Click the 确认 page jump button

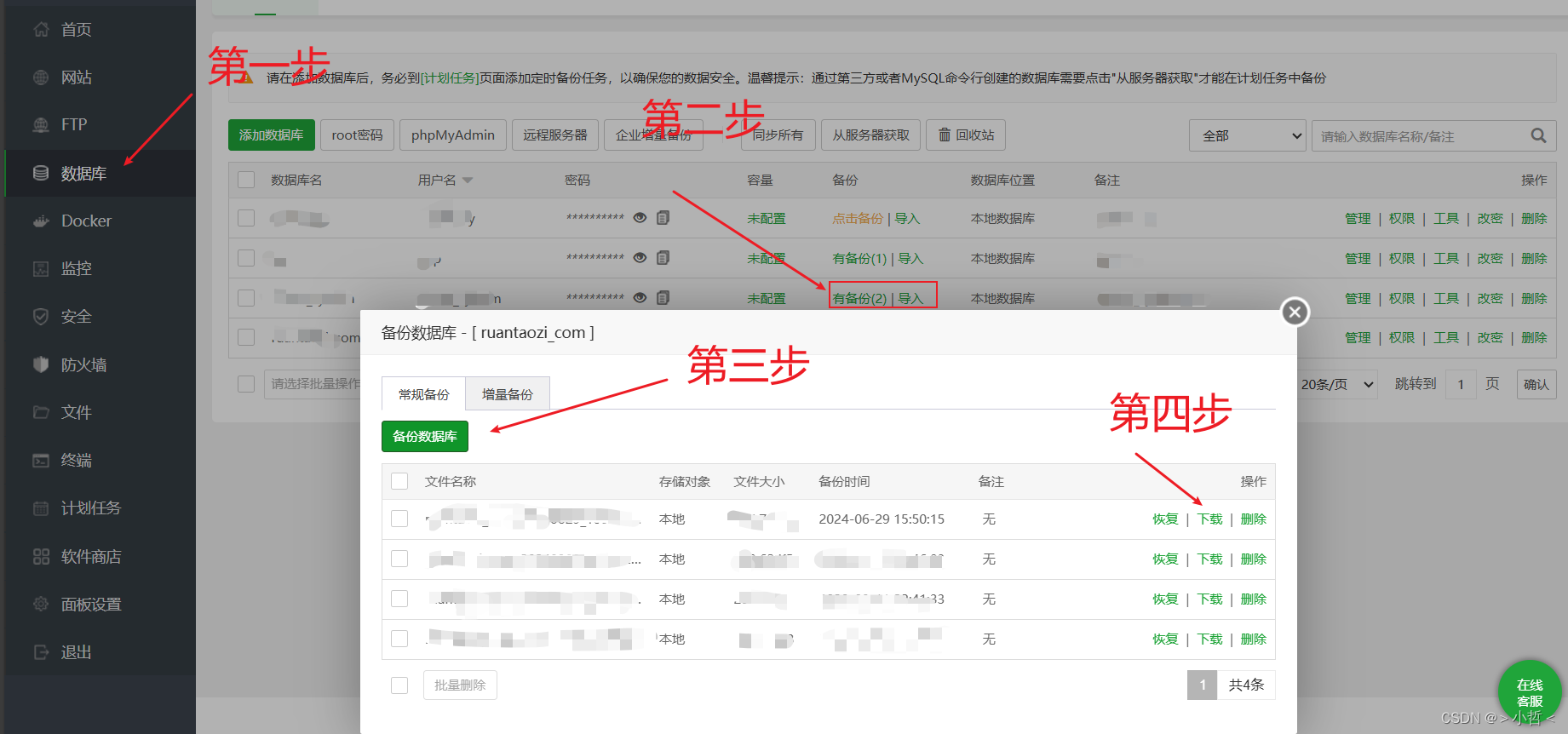tap(1536, 385)
